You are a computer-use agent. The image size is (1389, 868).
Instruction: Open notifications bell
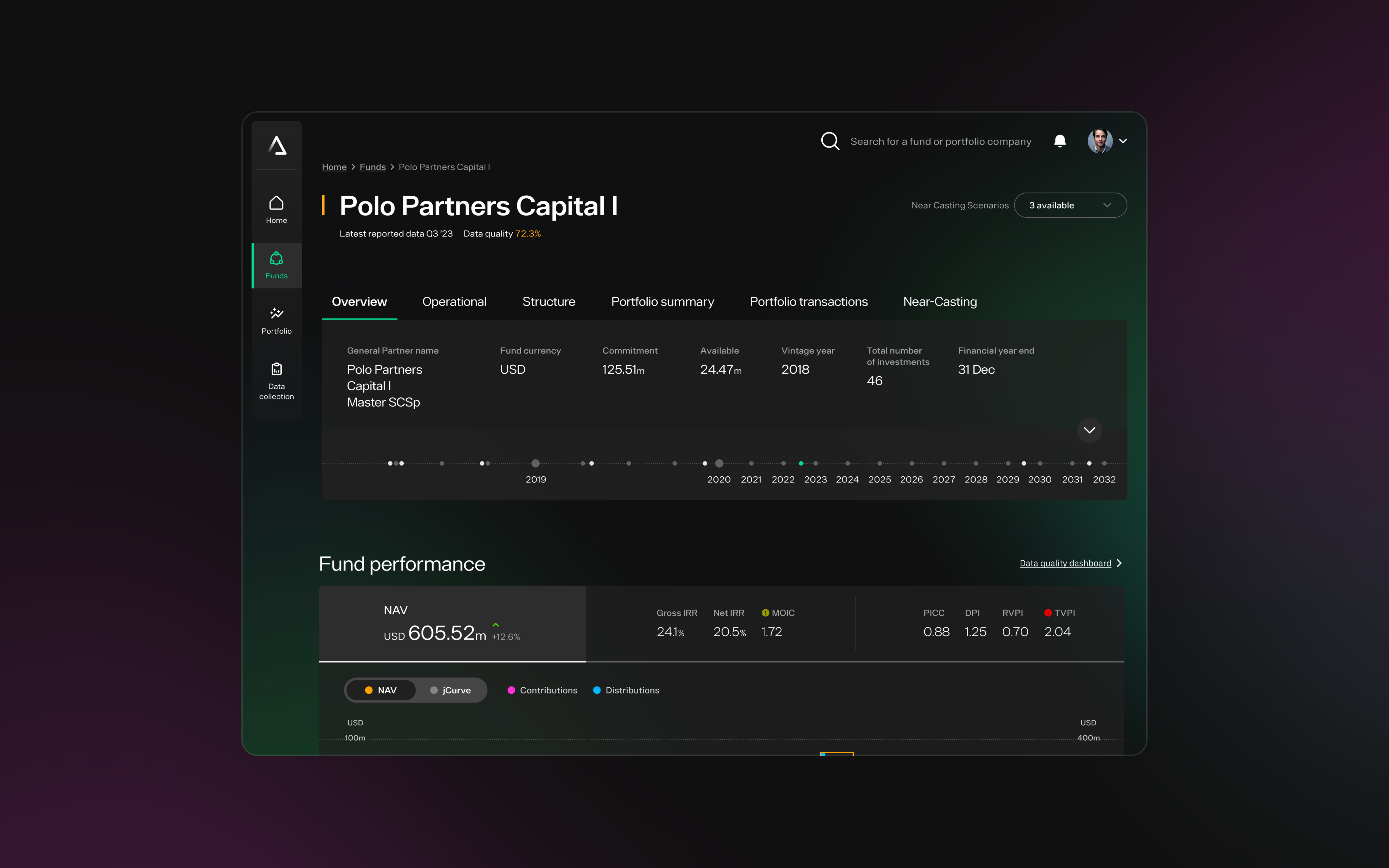tap(1059, 141)
